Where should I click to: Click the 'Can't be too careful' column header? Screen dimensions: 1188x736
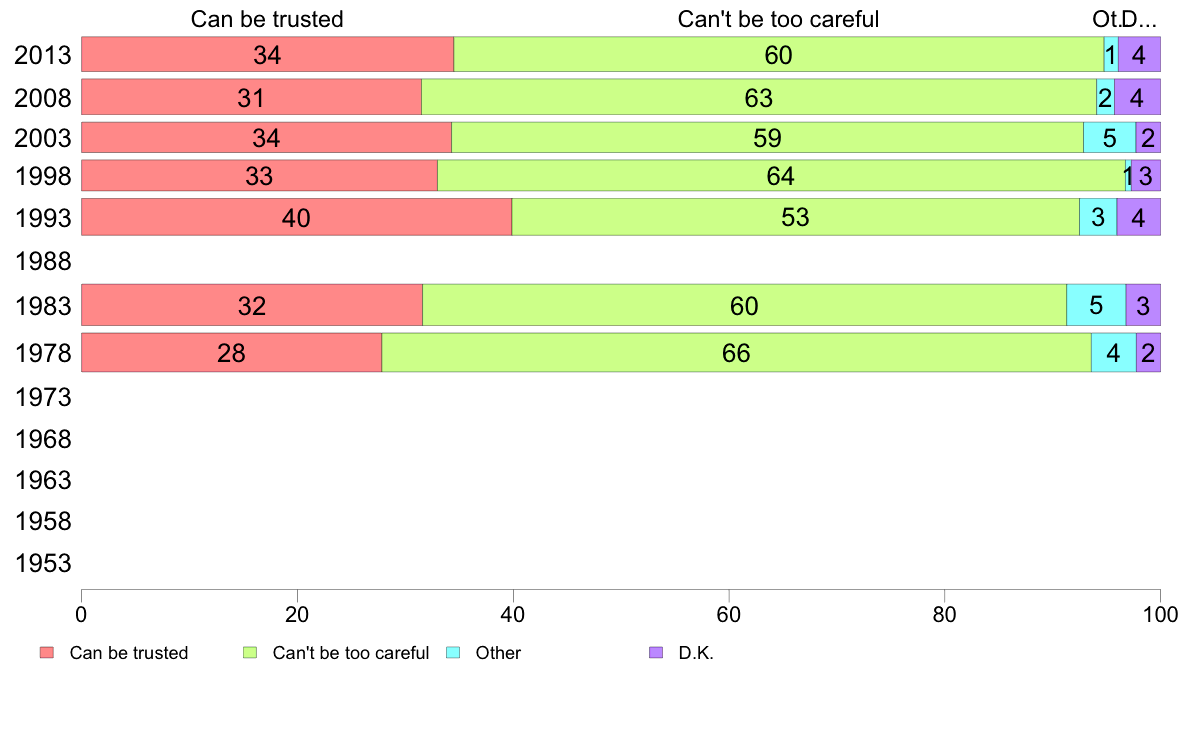pos(778,19)
